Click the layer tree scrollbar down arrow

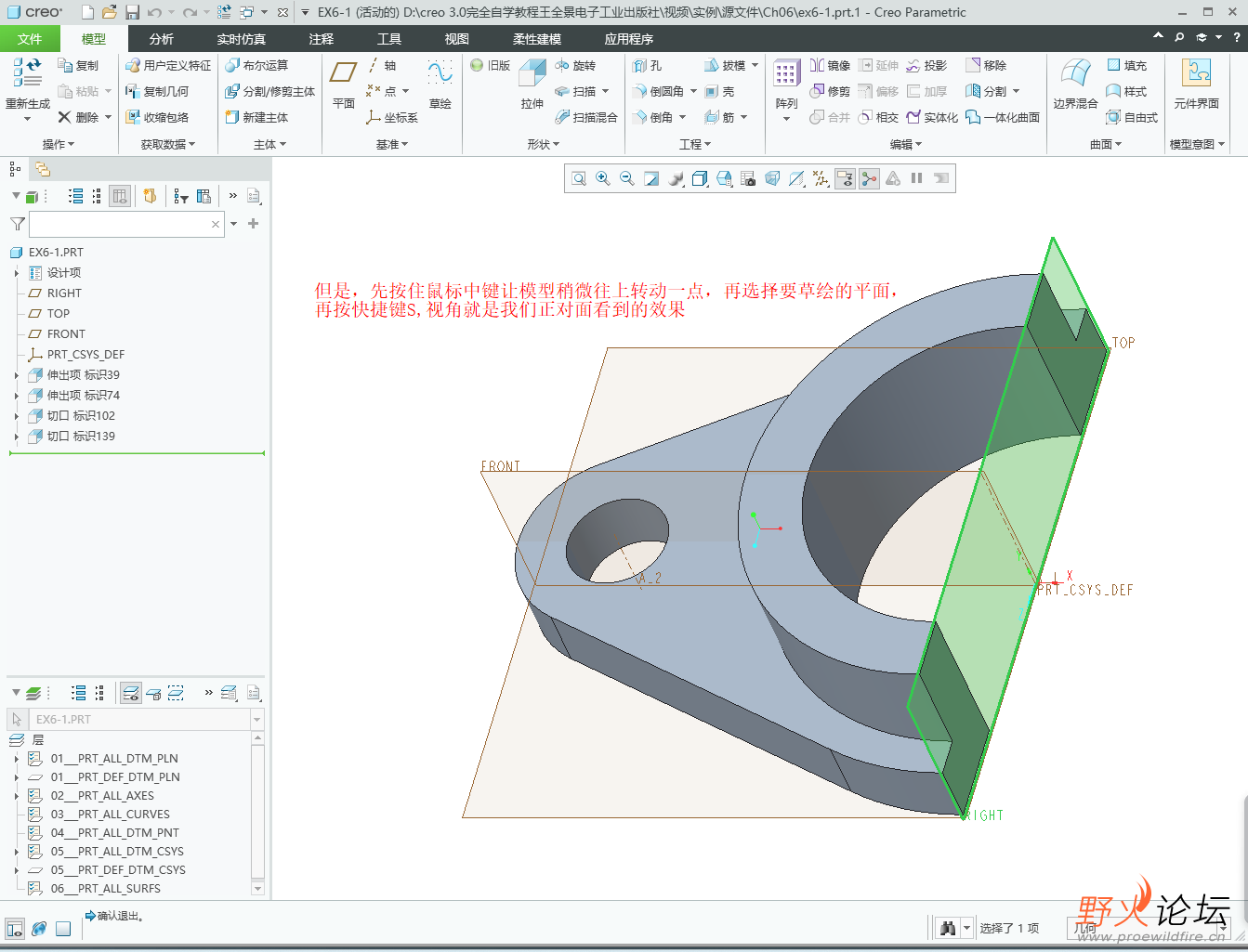tap(258, 889)
